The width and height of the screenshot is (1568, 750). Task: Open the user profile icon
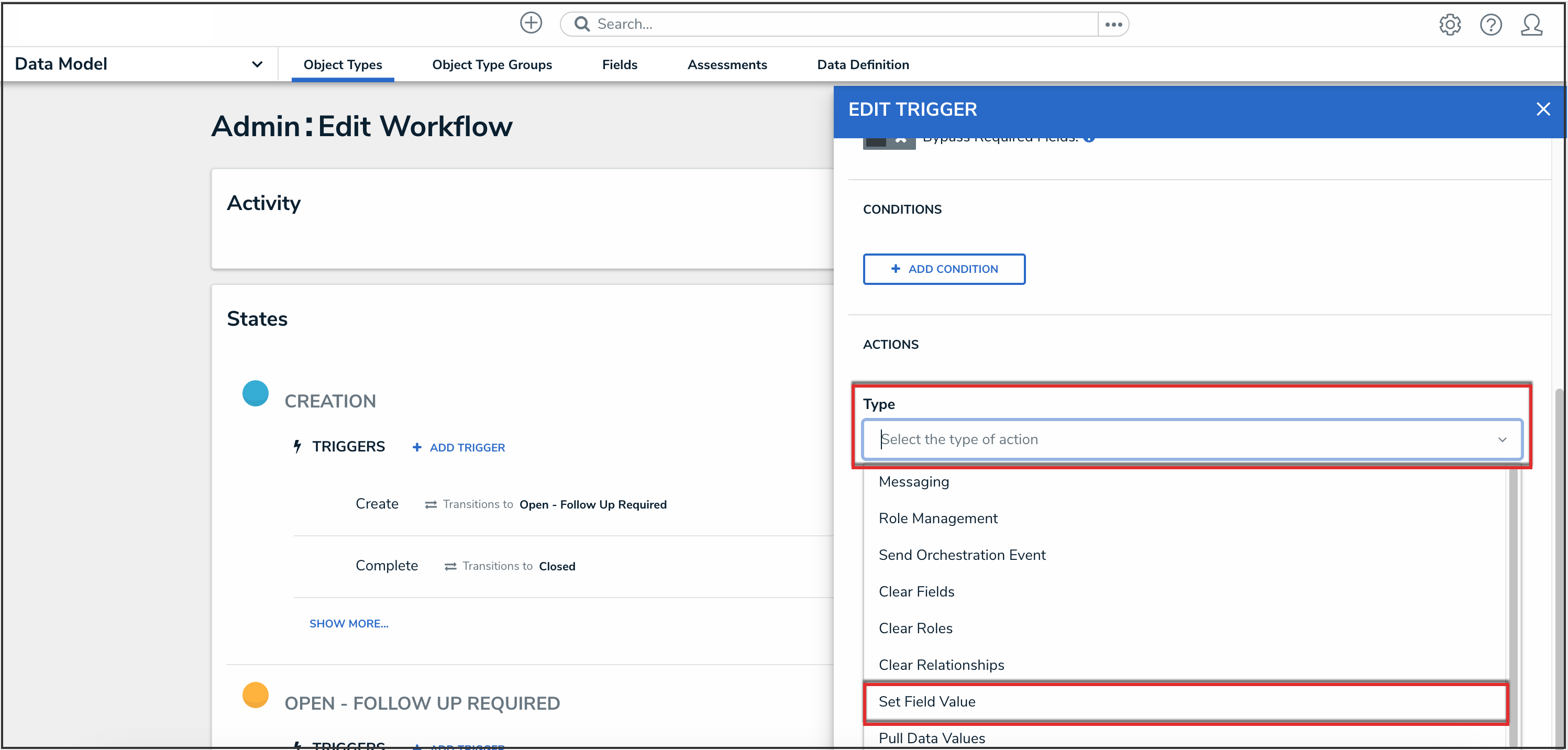click(1531, 24)
